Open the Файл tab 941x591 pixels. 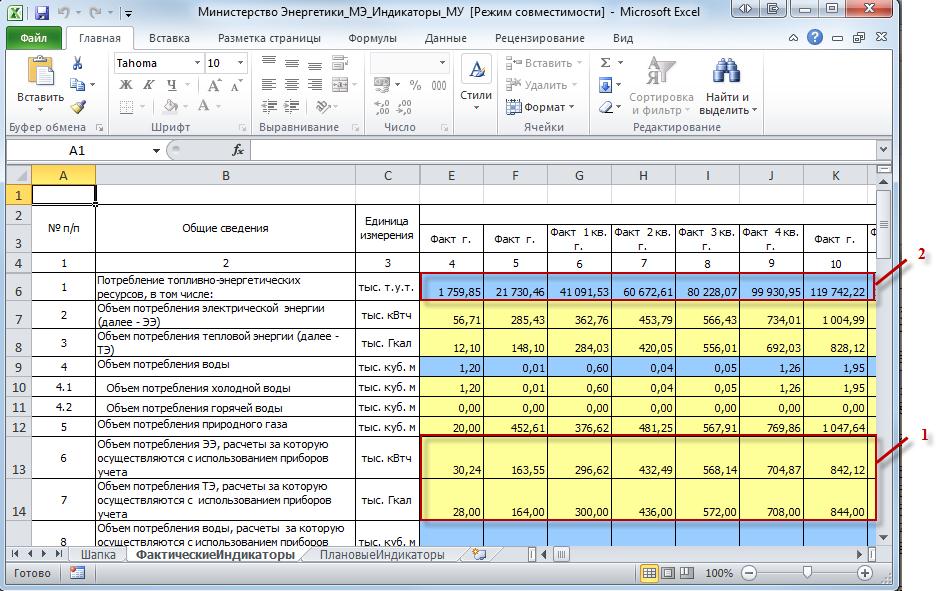pyautogui.click(x=34, y=38)
